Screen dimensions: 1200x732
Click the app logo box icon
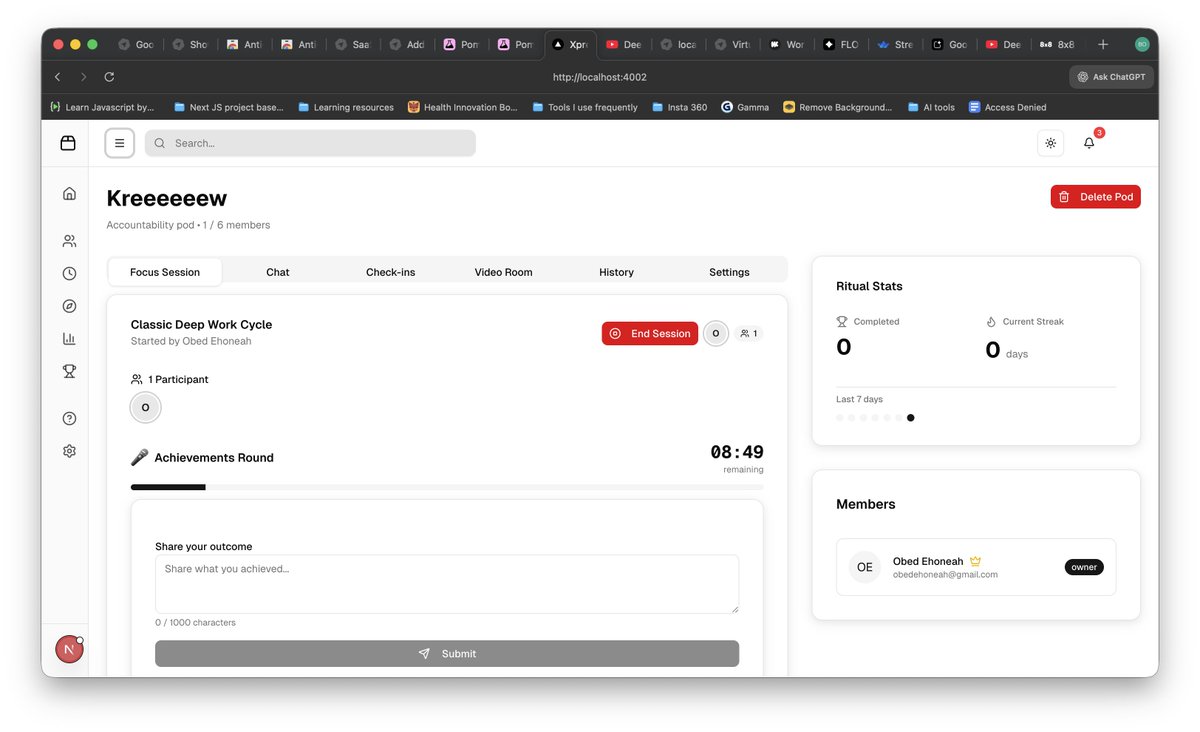point(68,143)
